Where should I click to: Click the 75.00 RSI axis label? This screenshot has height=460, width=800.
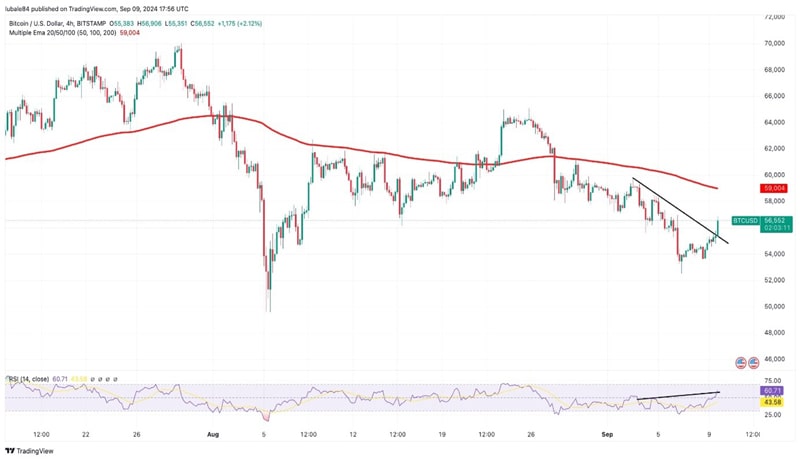pos(773,380)
